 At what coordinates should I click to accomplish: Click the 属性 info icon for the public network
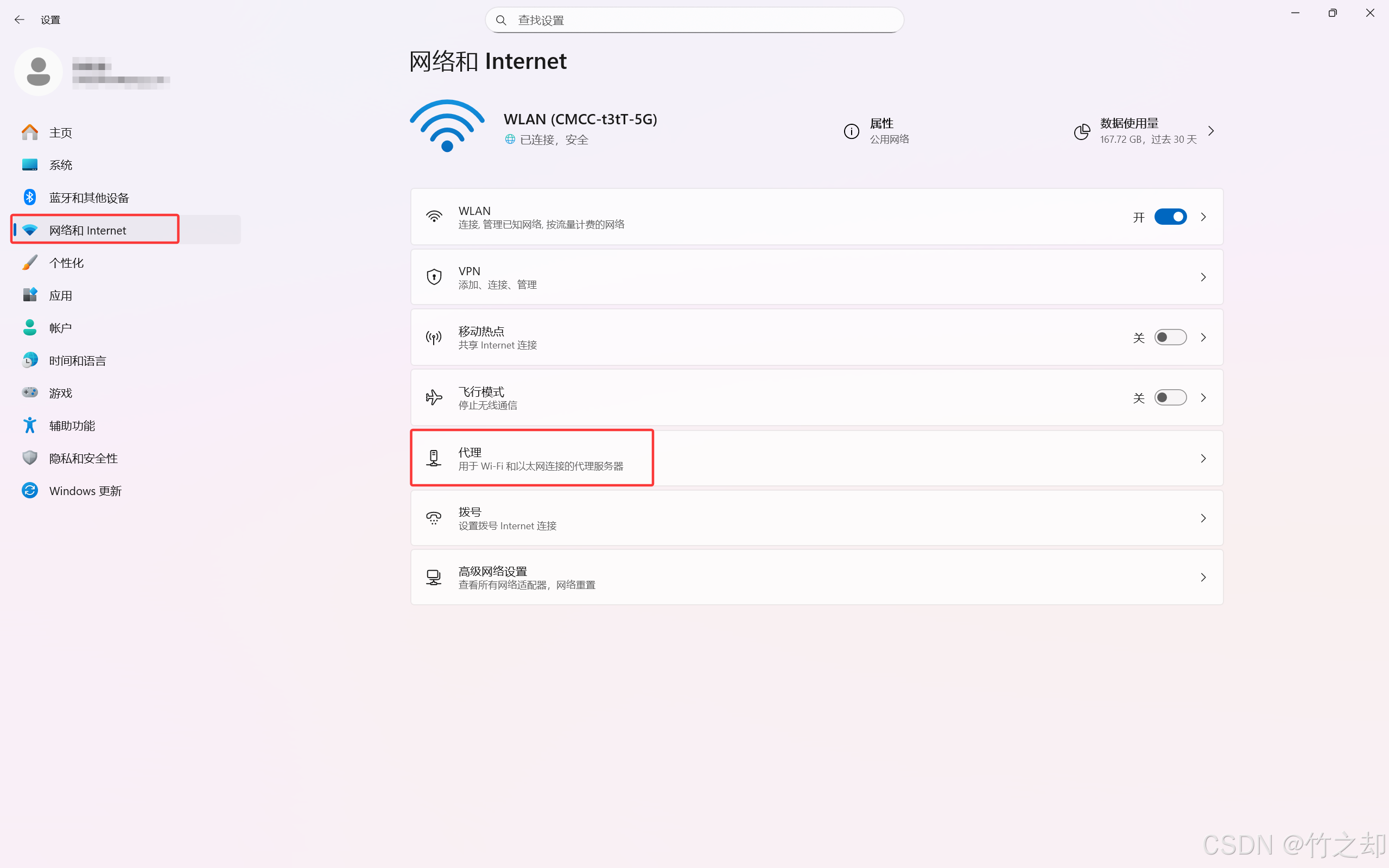[x=851, y=131]
